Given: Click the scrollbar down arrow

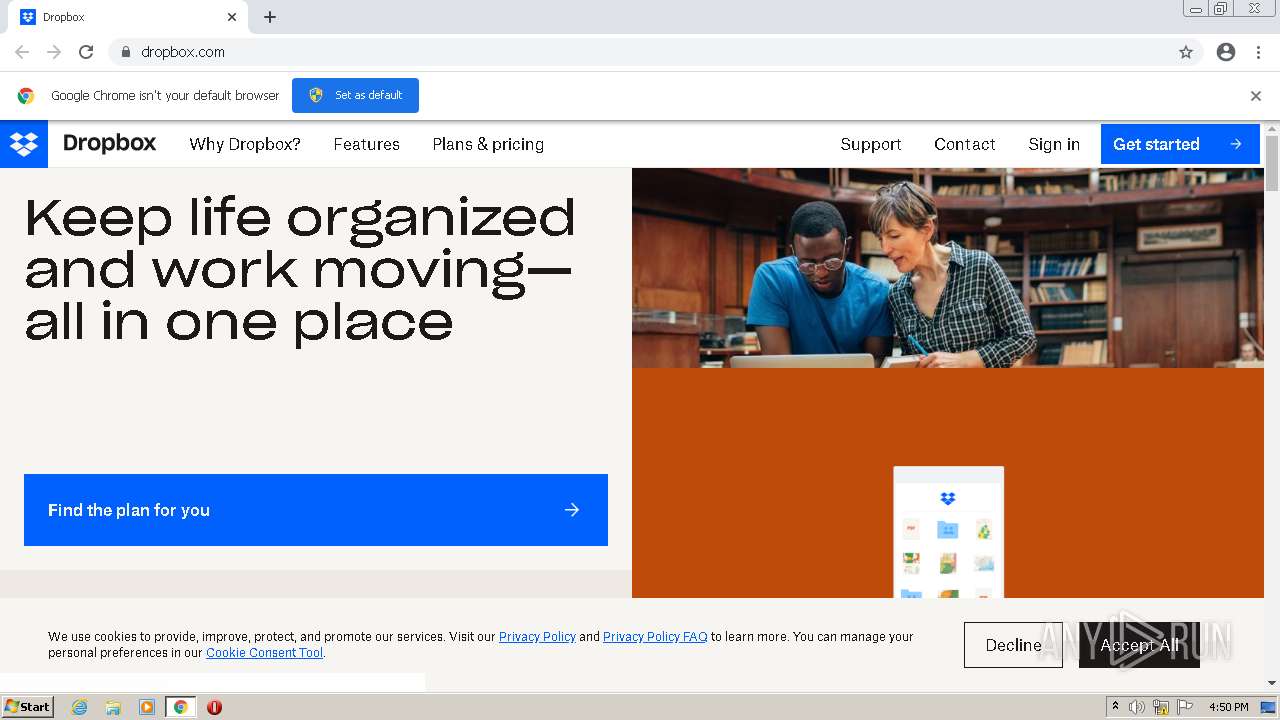Looking at the screenshot, I should [x=1272, y=683].
